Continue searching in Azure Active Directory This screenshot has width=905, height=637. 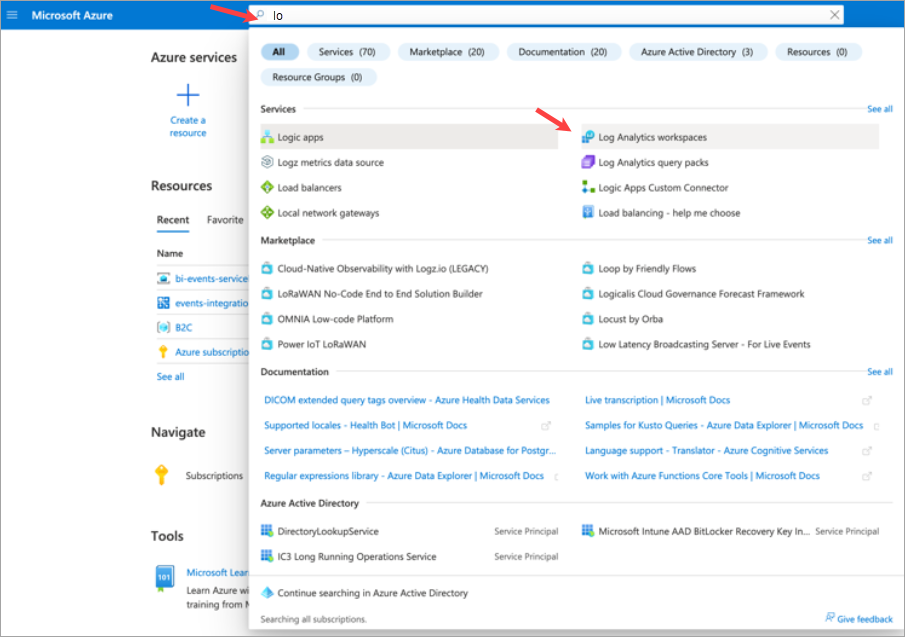tap(372, 593)
